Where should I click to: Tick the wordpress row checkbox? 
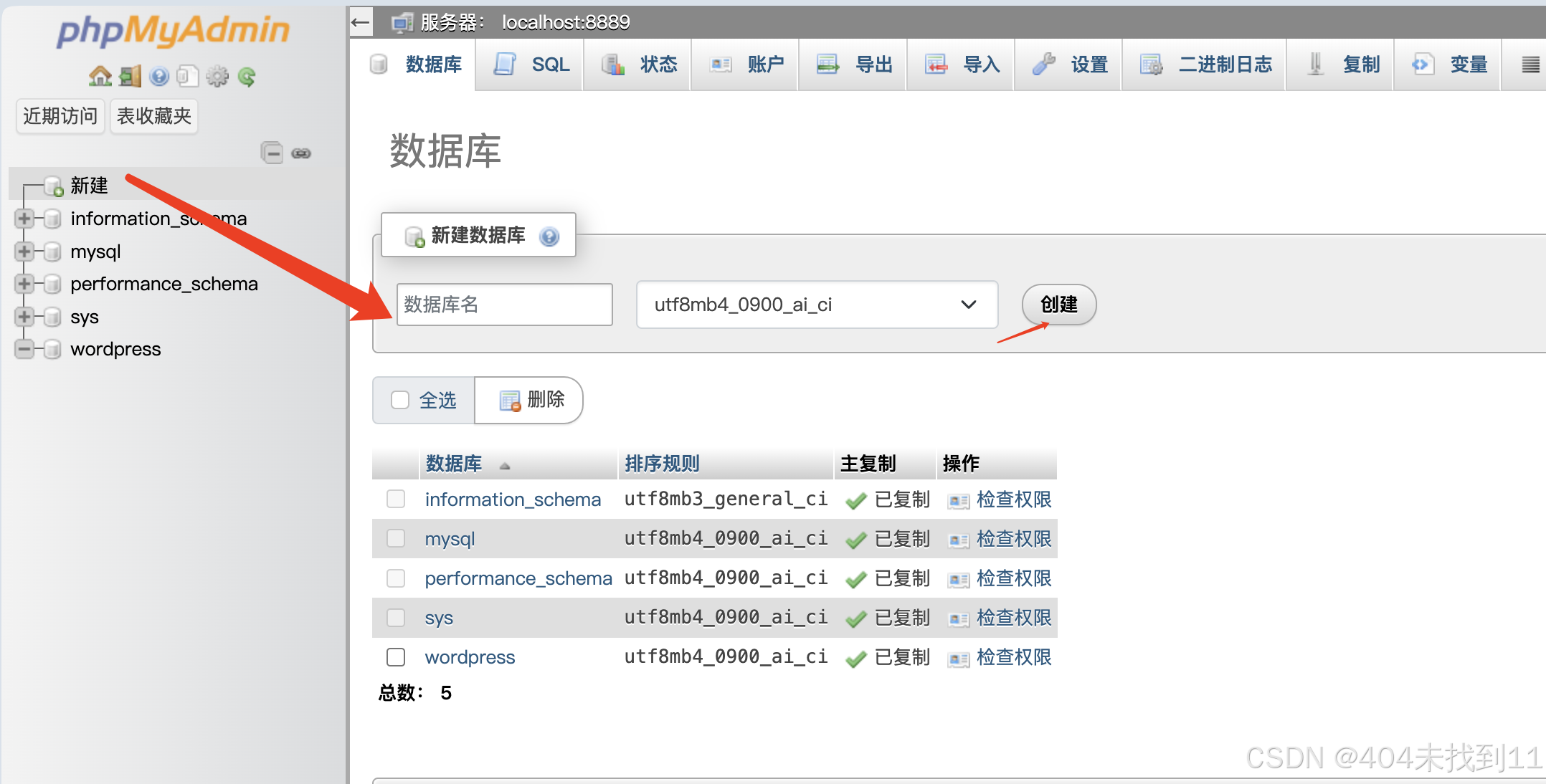click(396, 657)
